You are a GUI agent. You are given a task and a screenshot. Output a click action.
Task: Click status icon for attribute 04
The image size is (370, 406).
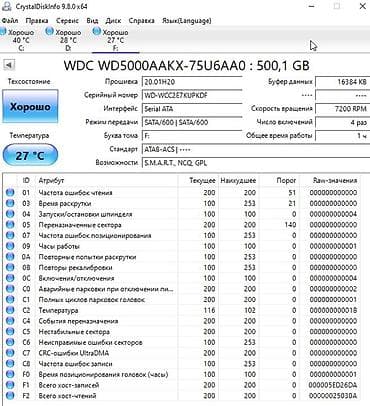pos(10,214)
